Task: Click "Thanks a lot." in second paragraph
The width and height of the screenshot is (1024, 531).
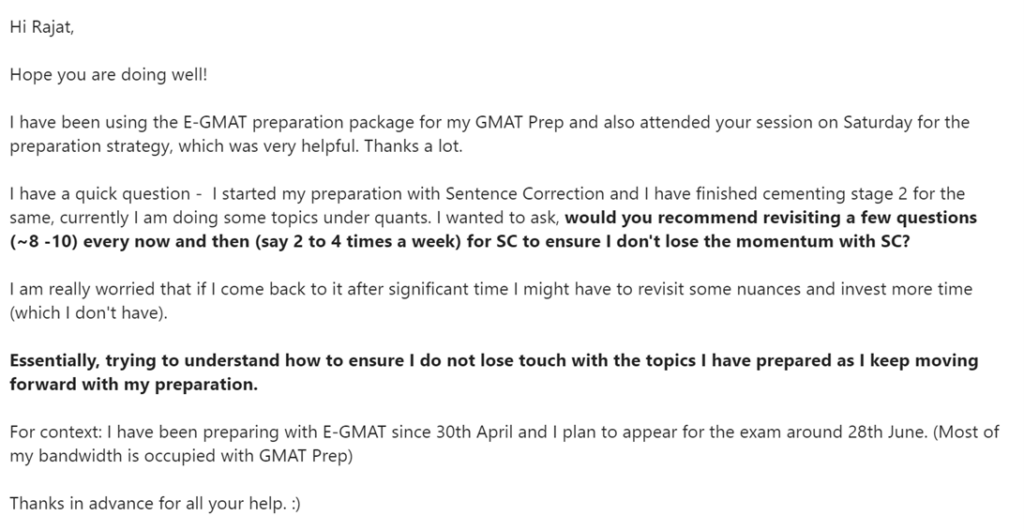Action: pos(413,146)
